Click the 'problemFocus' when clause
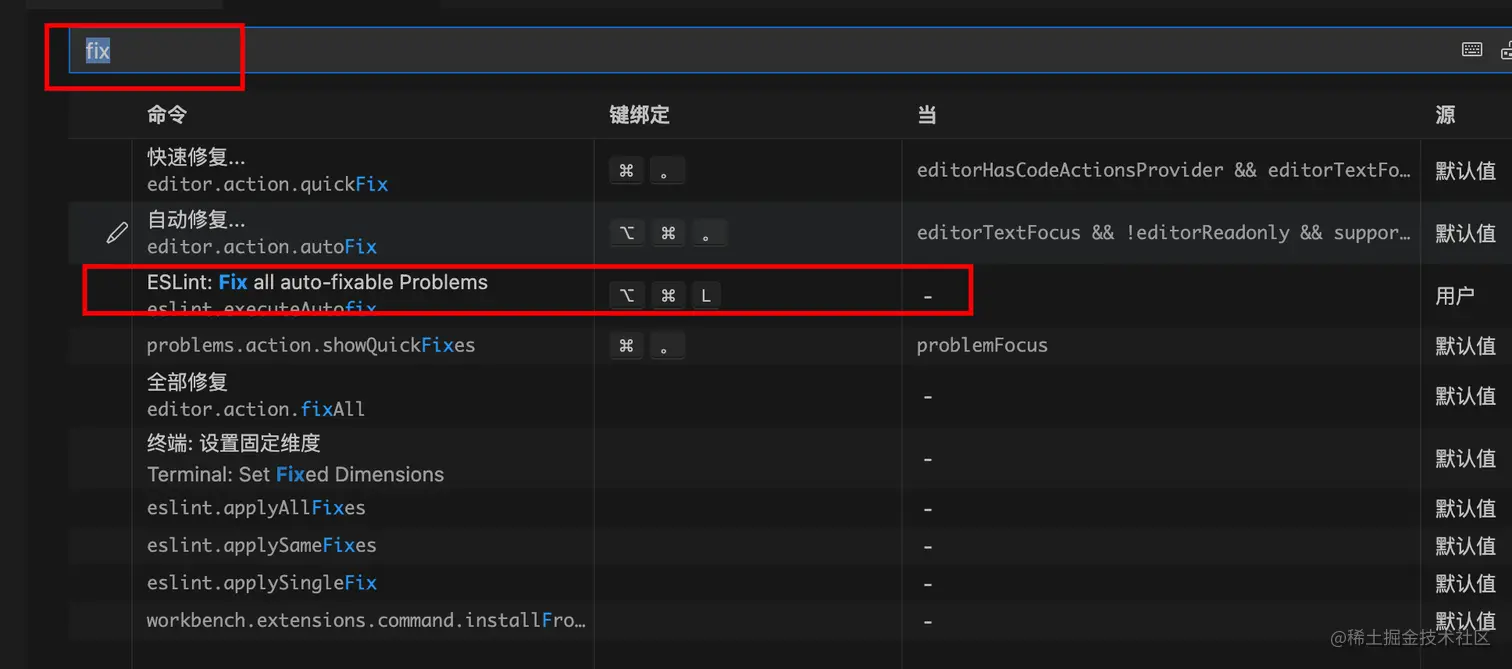 click(982, 345)
